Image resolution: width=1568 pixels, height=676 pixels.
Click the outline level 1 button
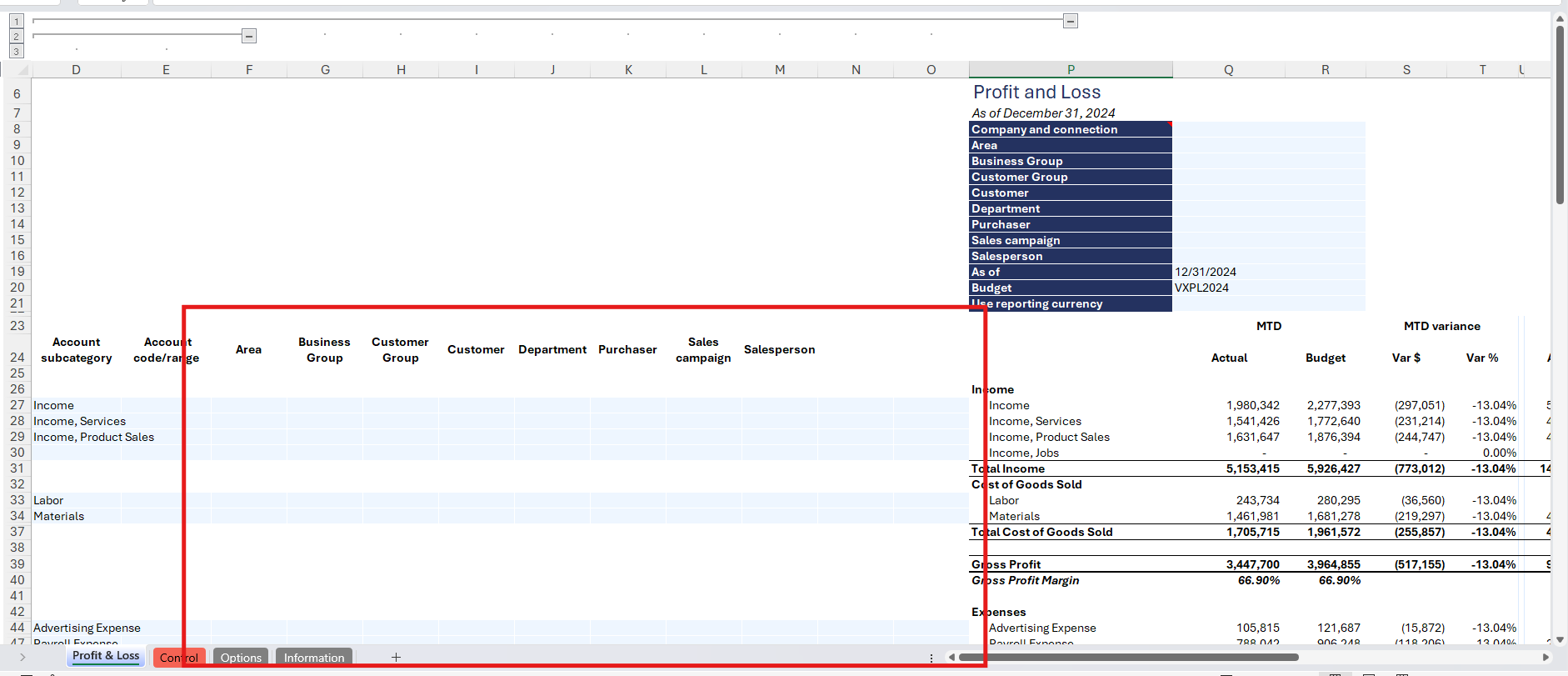click(17, 22)
